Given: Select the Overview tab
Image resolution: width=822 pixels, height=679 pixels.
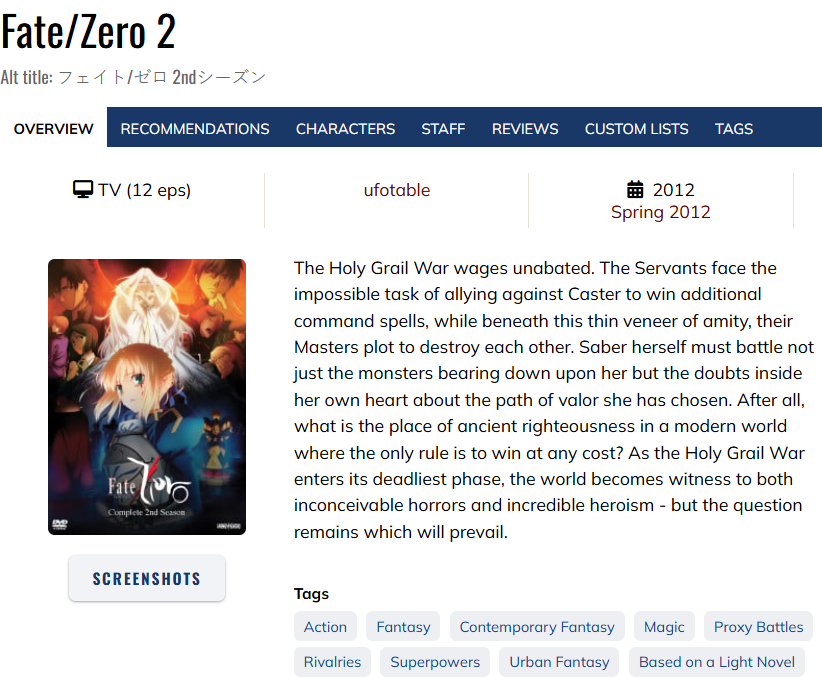Looking at the screenshot, I should [53, 128].
